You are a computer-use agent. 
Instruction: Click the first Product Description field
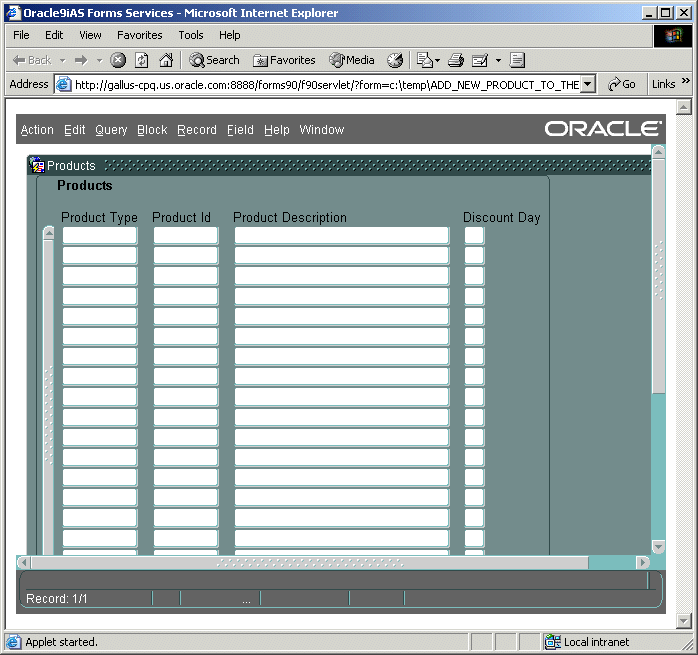tap(341, 236)
